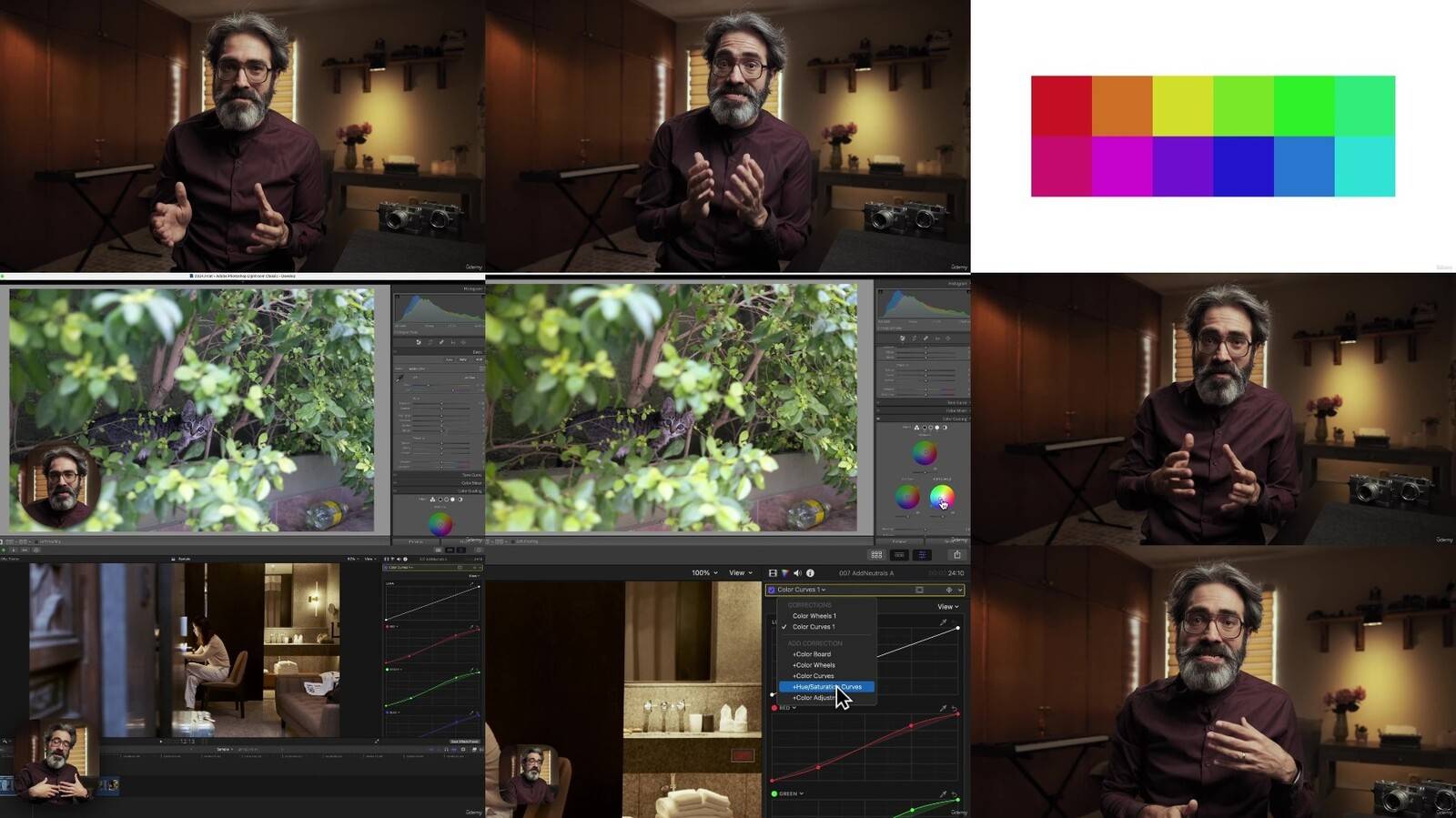This screenshot has height=818, width=1456.
Task: Toggle the timeline button in Final Cut toolbar
Action: click(x=899, y=554)
